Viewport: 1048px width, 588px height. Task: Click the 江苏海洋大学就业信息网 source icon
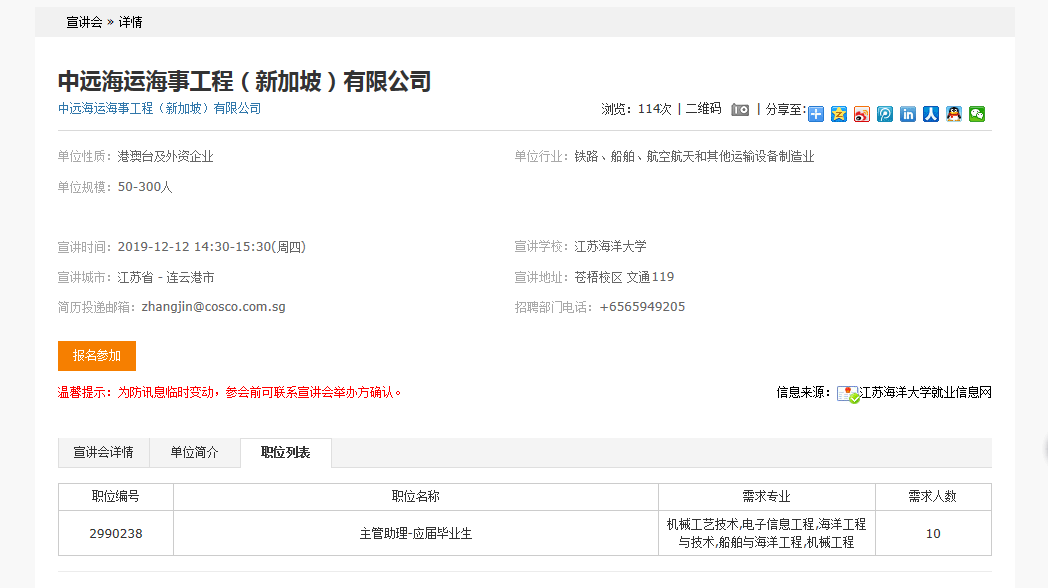848,394
